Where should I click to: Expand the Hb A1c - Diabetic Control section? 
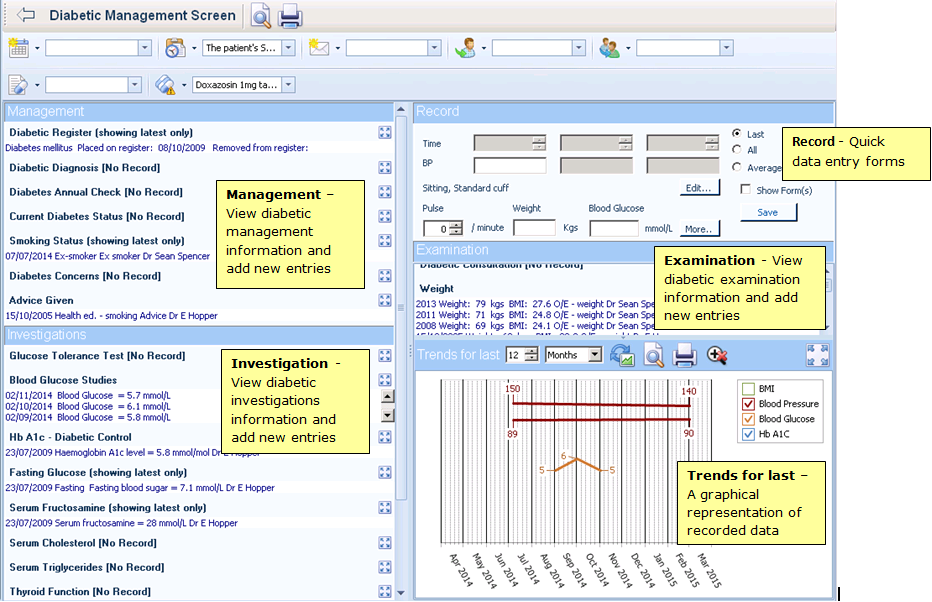(385, 437)
